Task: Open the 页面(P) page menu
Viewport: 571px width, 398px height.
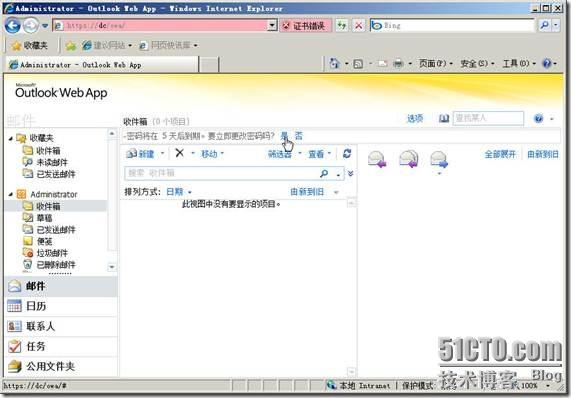Action: (436, 64)
